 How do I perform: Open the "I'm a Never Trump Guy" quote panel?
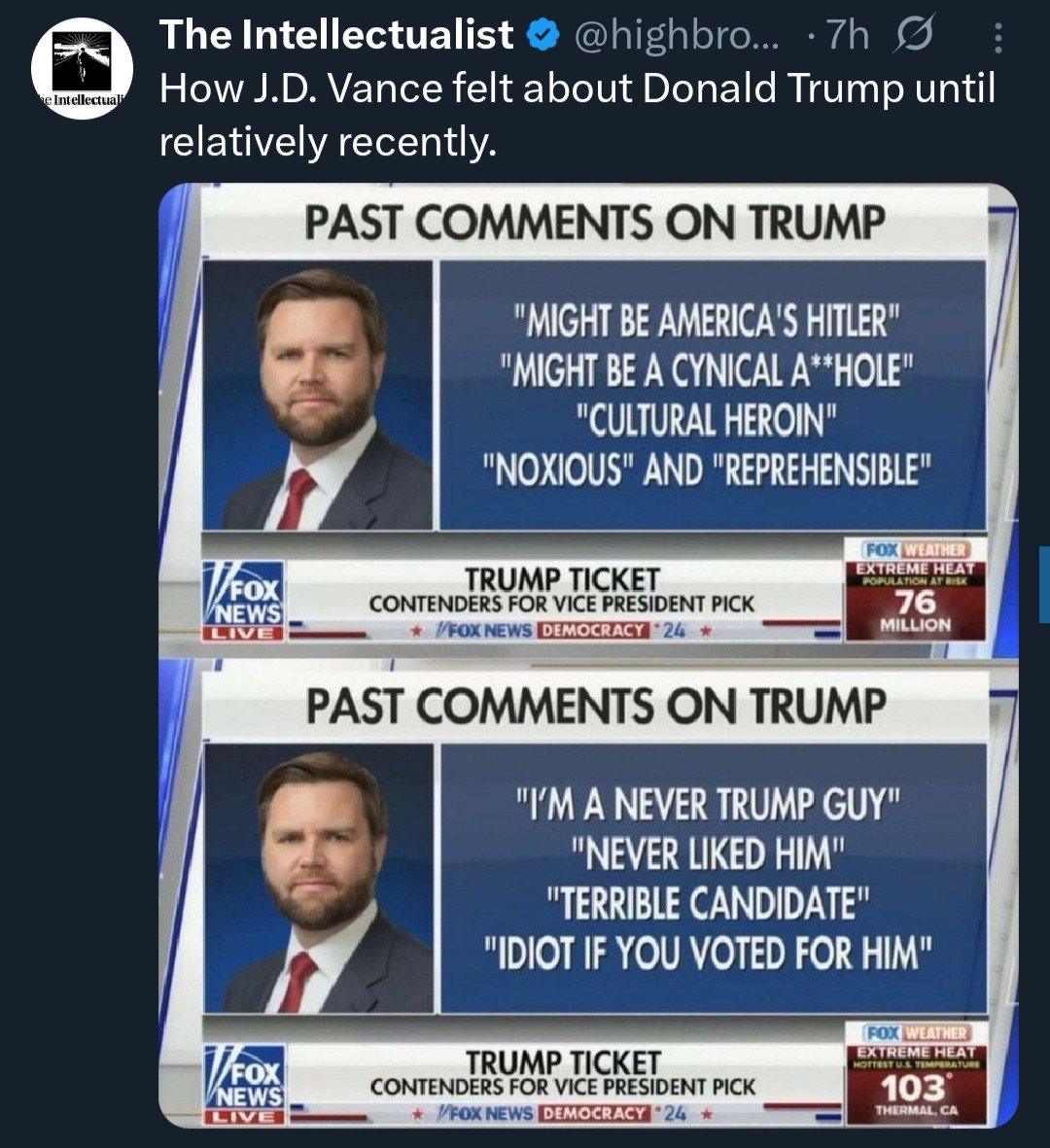[713, 878]
